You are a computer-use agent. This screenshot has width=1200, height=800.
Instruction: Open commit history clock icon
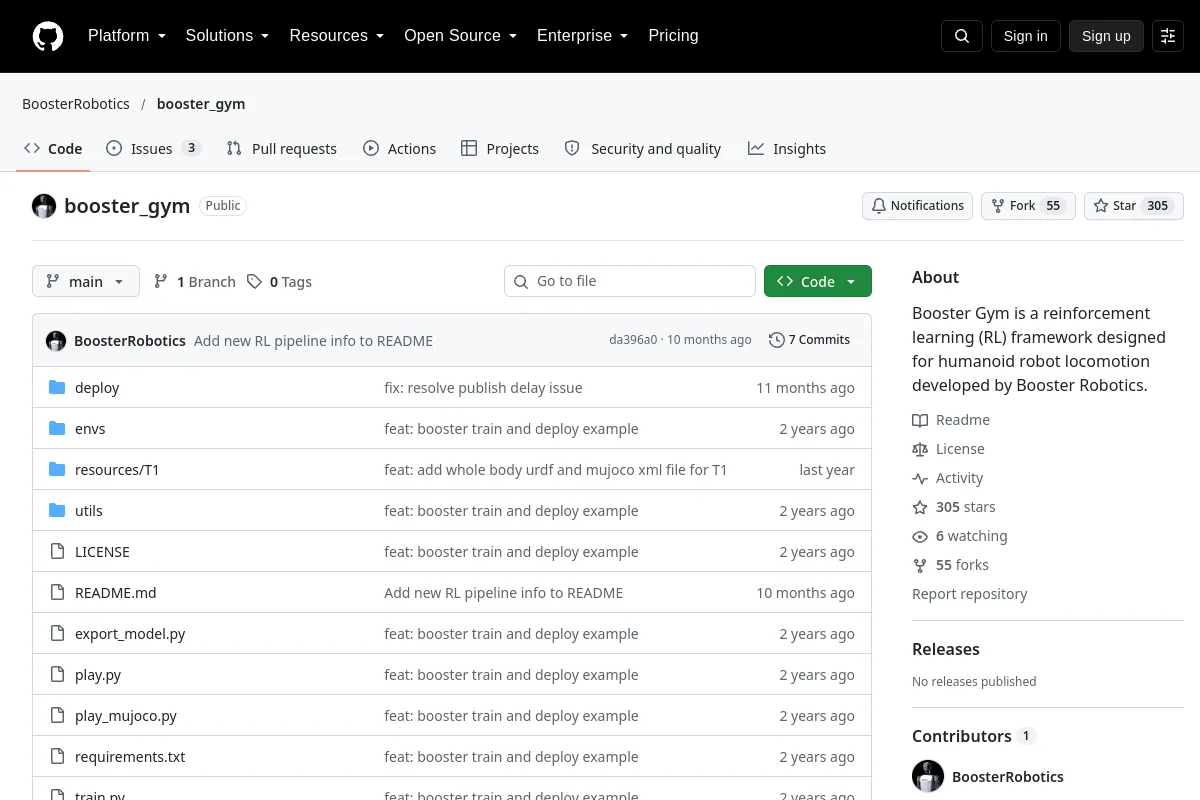click(x=776, y=340)
